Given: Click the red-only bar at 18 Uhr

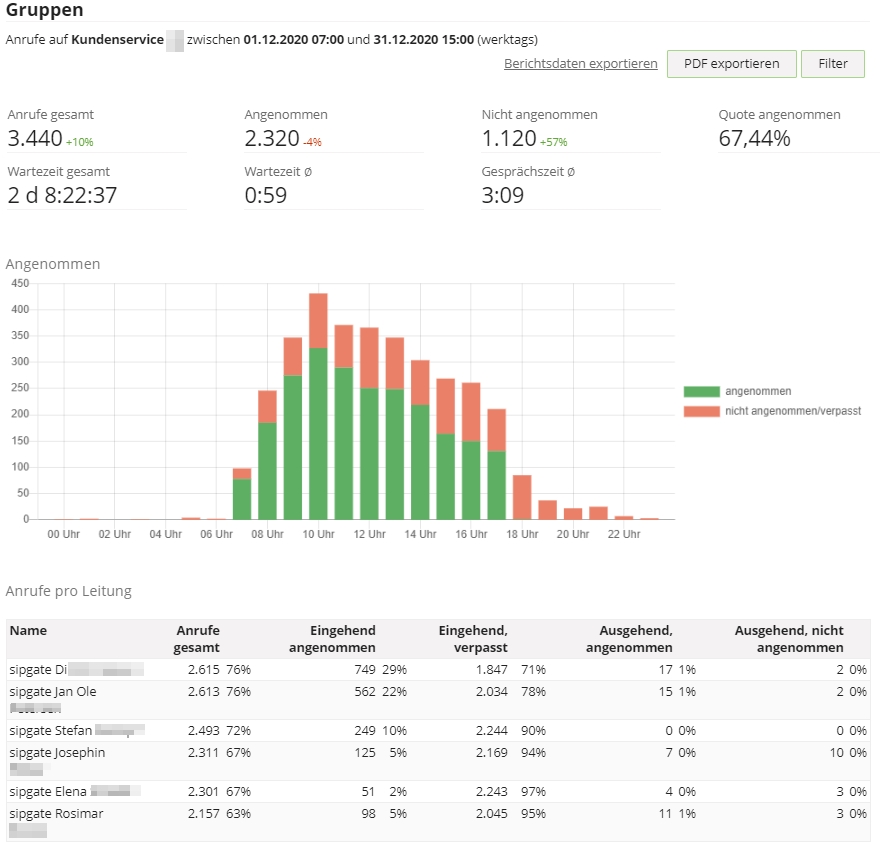Looking at the screenshot, I should click(521, 497).
